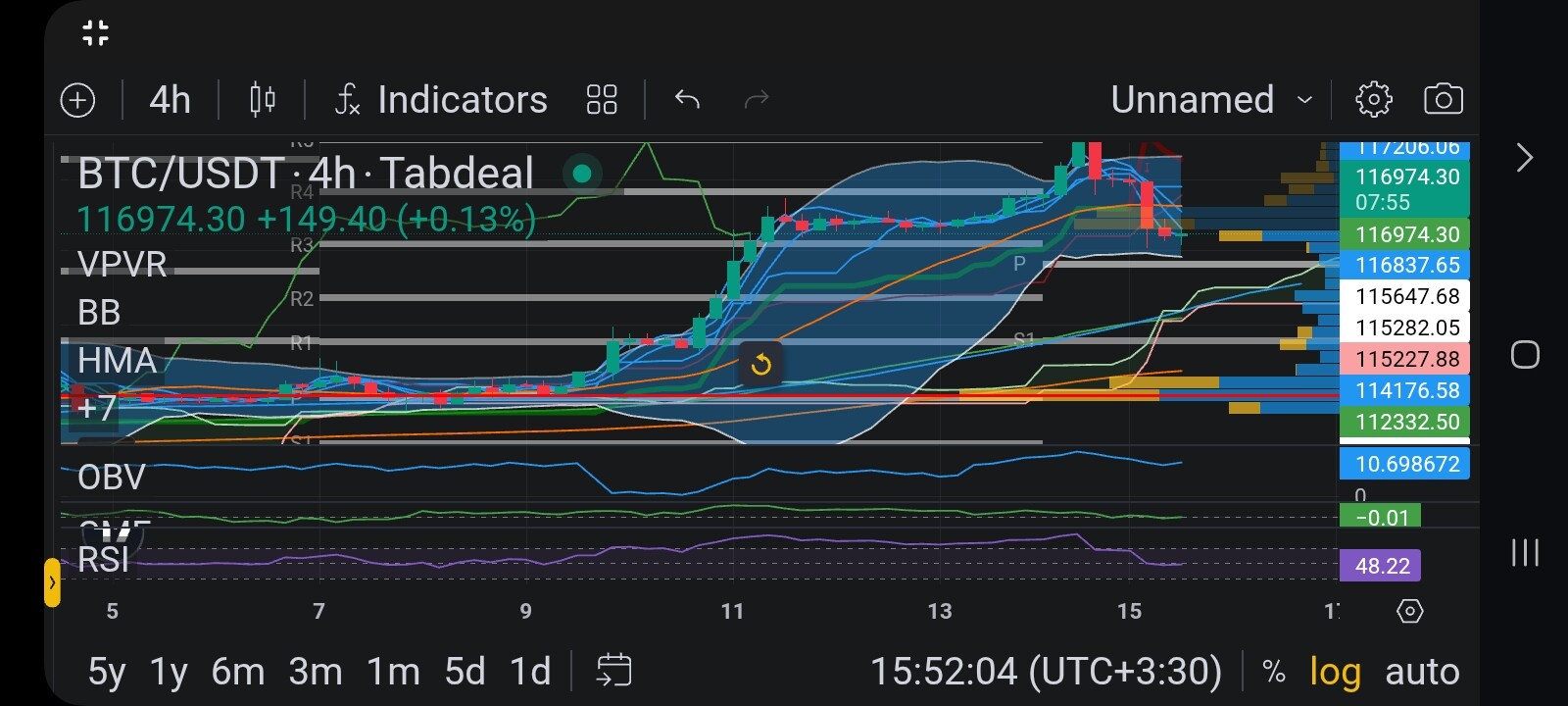The image size is (1568, 706).
Task: Set range to 1m
Action: [x=393, y=672]
